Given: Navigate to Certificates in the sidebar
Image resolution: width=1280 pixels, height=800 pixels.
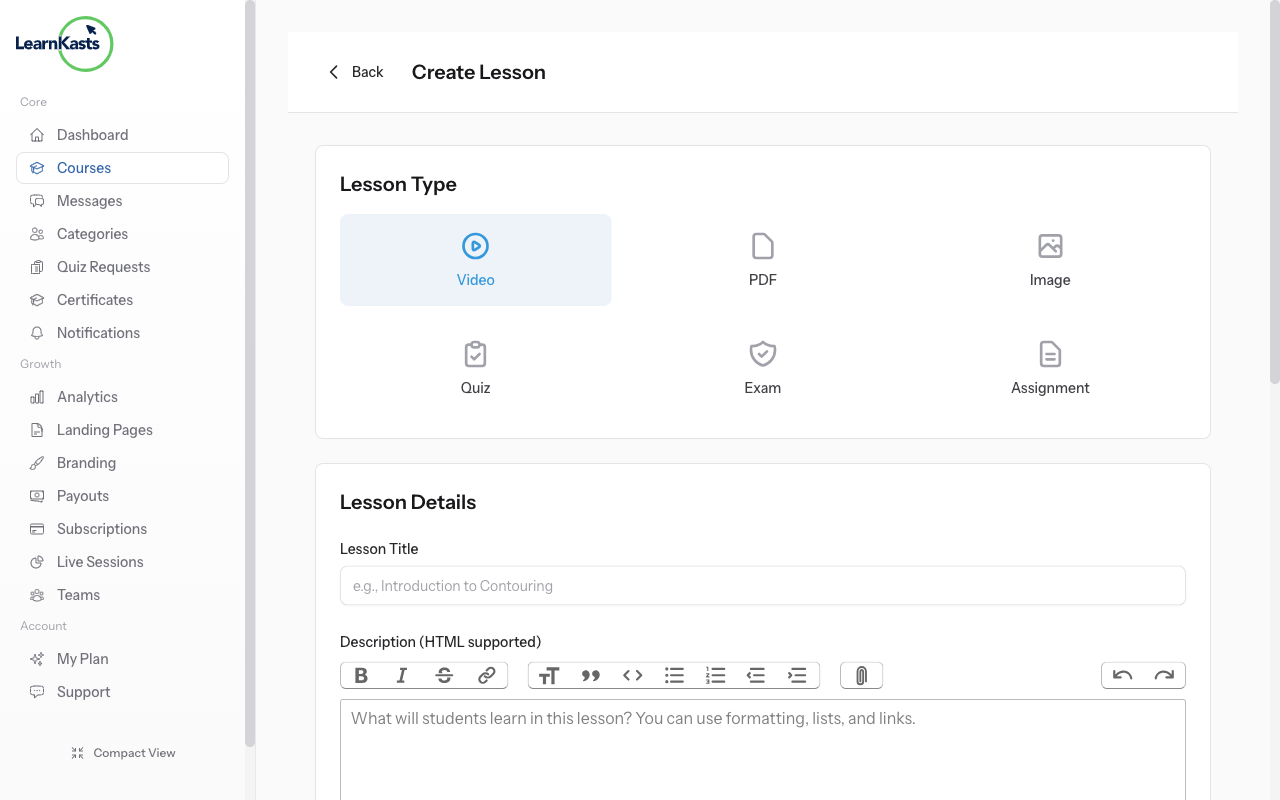Looking at the screenshot, I should click(x=95, y=299).
